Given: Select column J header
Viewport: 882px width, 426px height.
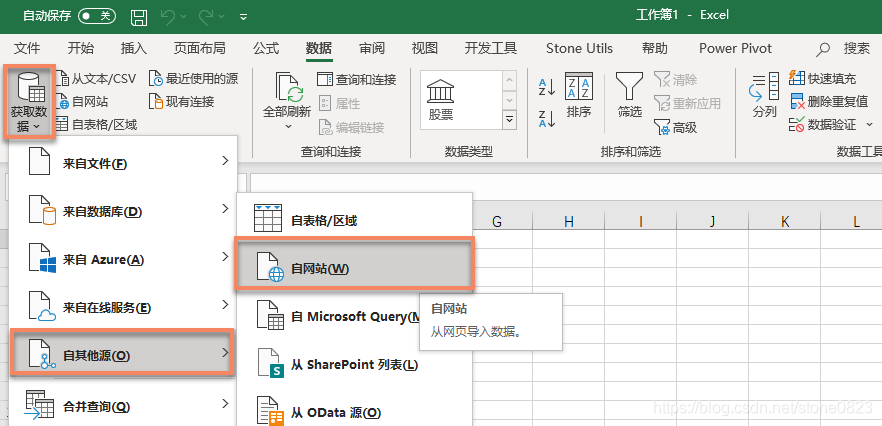Looking at the screenshot, I should click(x=713, y=222).
